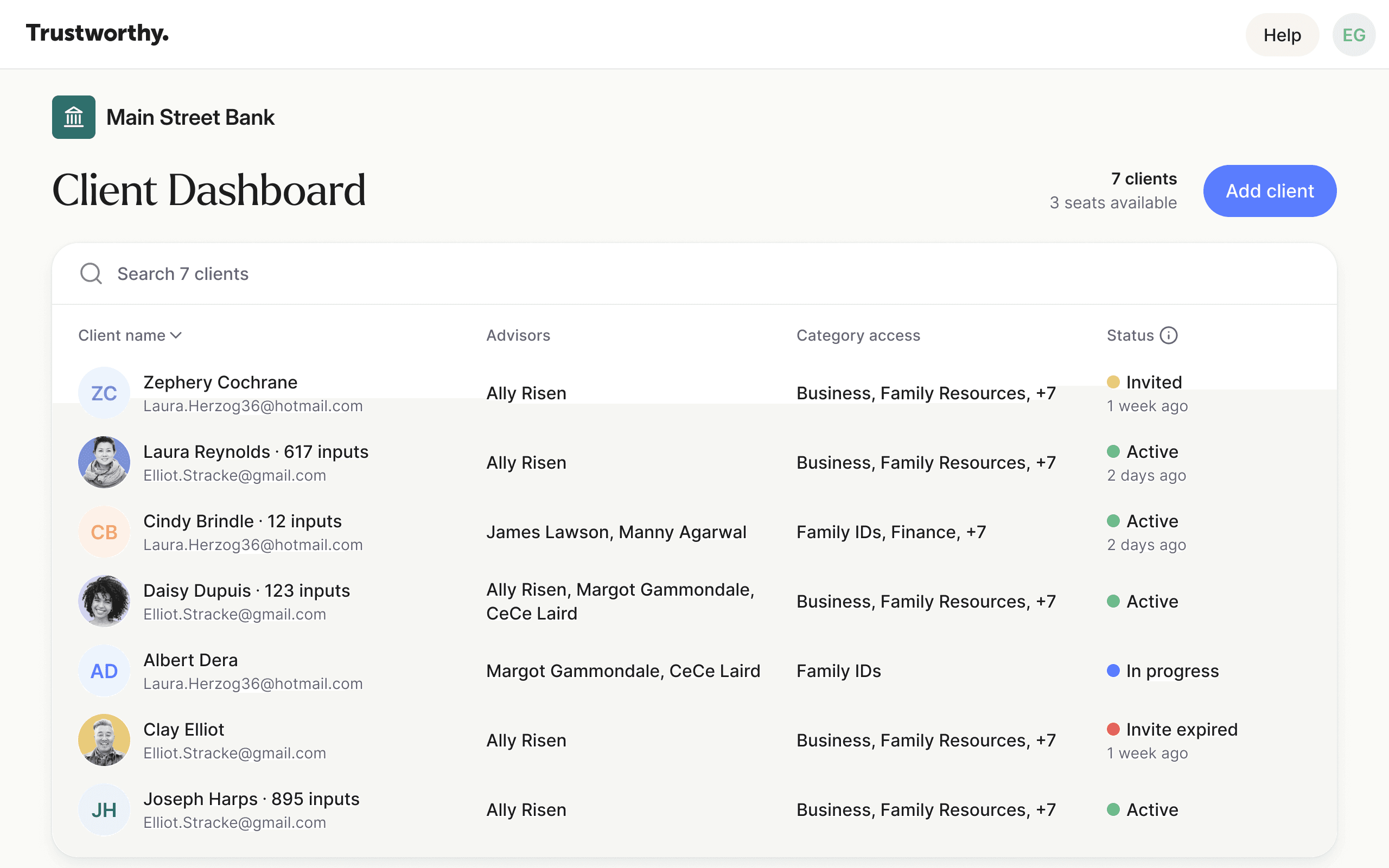Click Clay Elliot's profile photo
1389x868 pixels.
click(x=104, y=741)
